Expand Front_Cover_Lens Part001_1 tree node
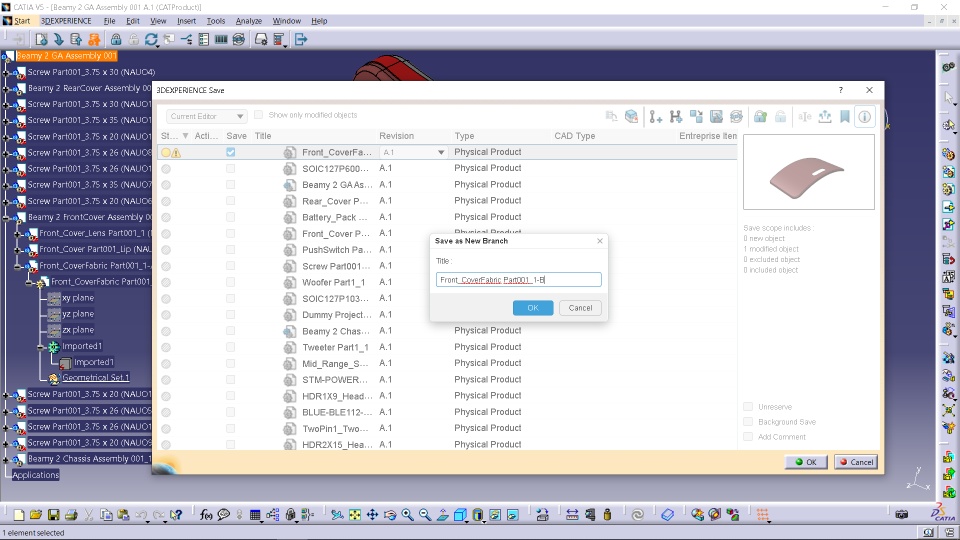Image resolution: width=960 pixels, height=540 pixels. click(x=18, y=233)
